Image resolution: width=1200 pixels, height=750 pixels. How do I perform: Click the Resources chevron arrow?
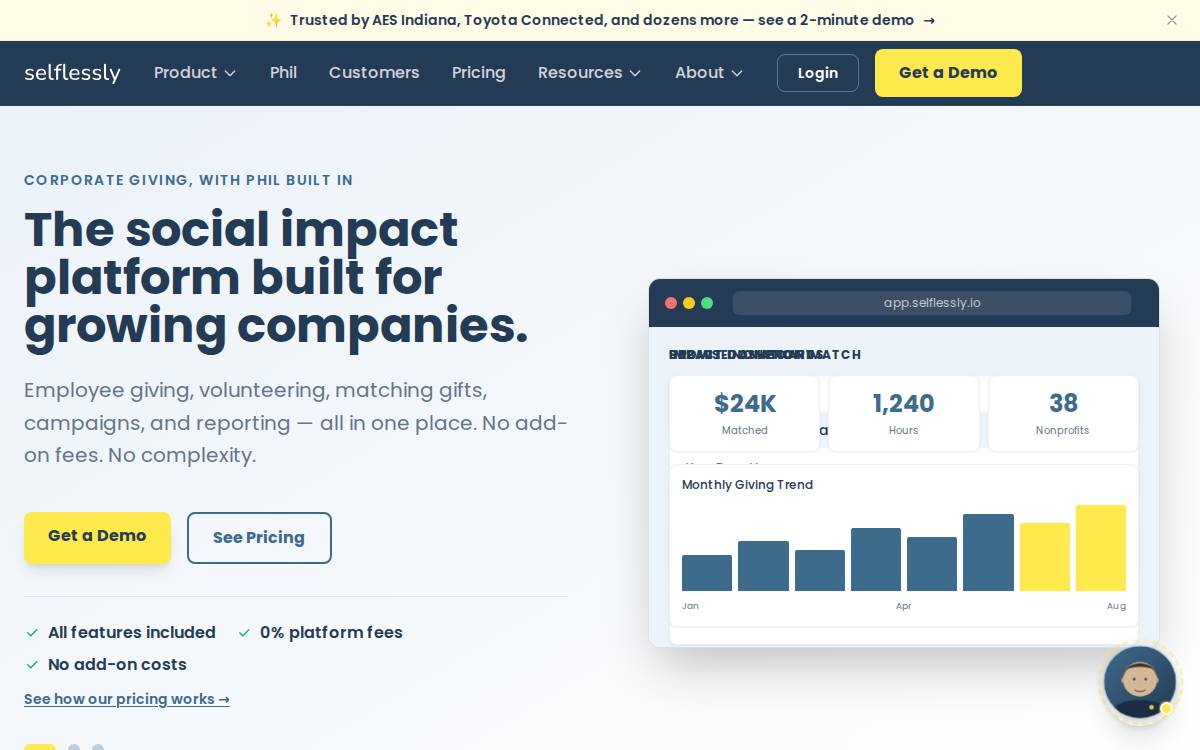(x=635, y=73)
